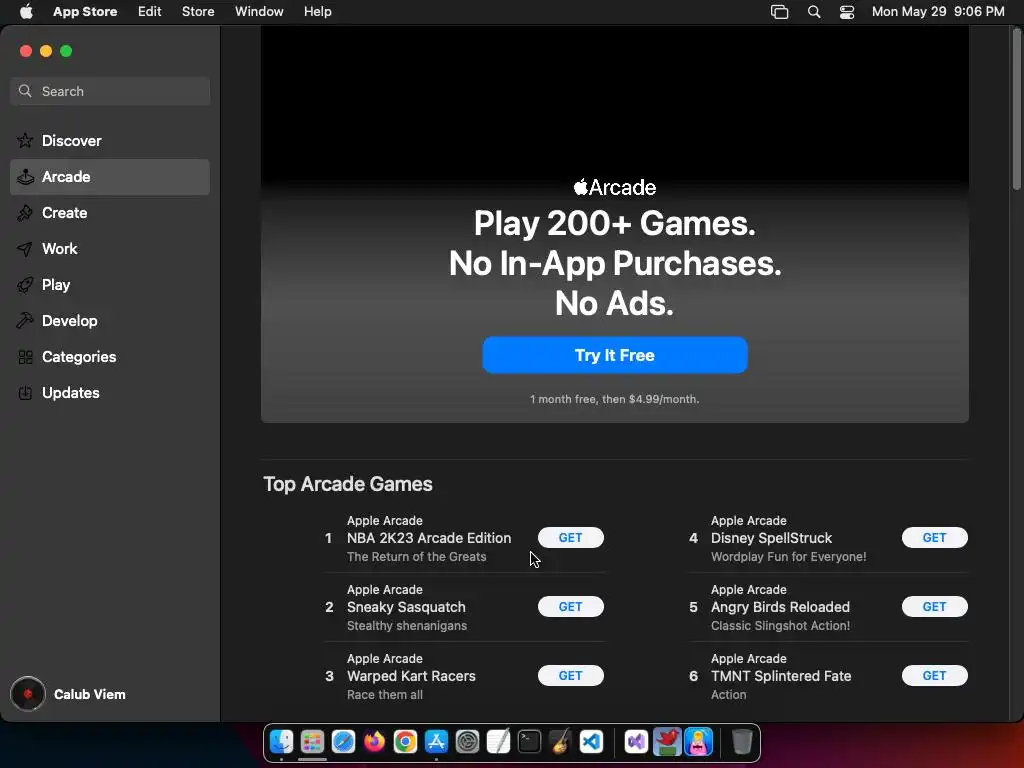1024x768 pixels.
Task: Click the date and time in menu bar
Action: (938, 12)
